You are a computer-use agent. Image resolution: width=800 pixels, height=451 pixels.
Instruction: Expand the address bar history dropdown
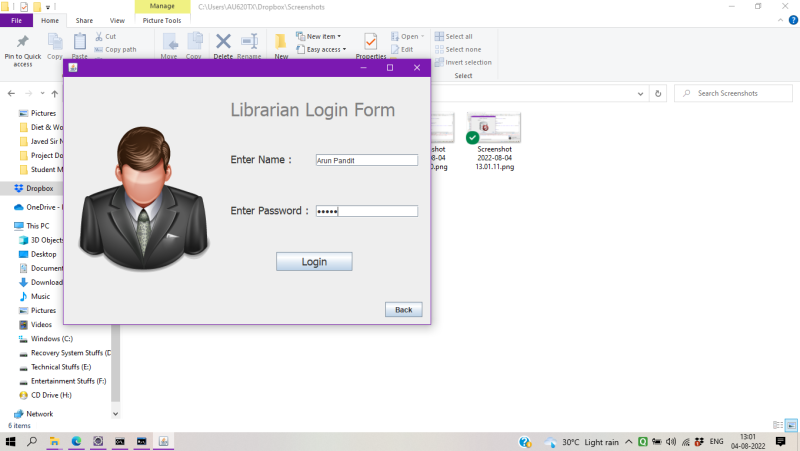click(640, 94)
